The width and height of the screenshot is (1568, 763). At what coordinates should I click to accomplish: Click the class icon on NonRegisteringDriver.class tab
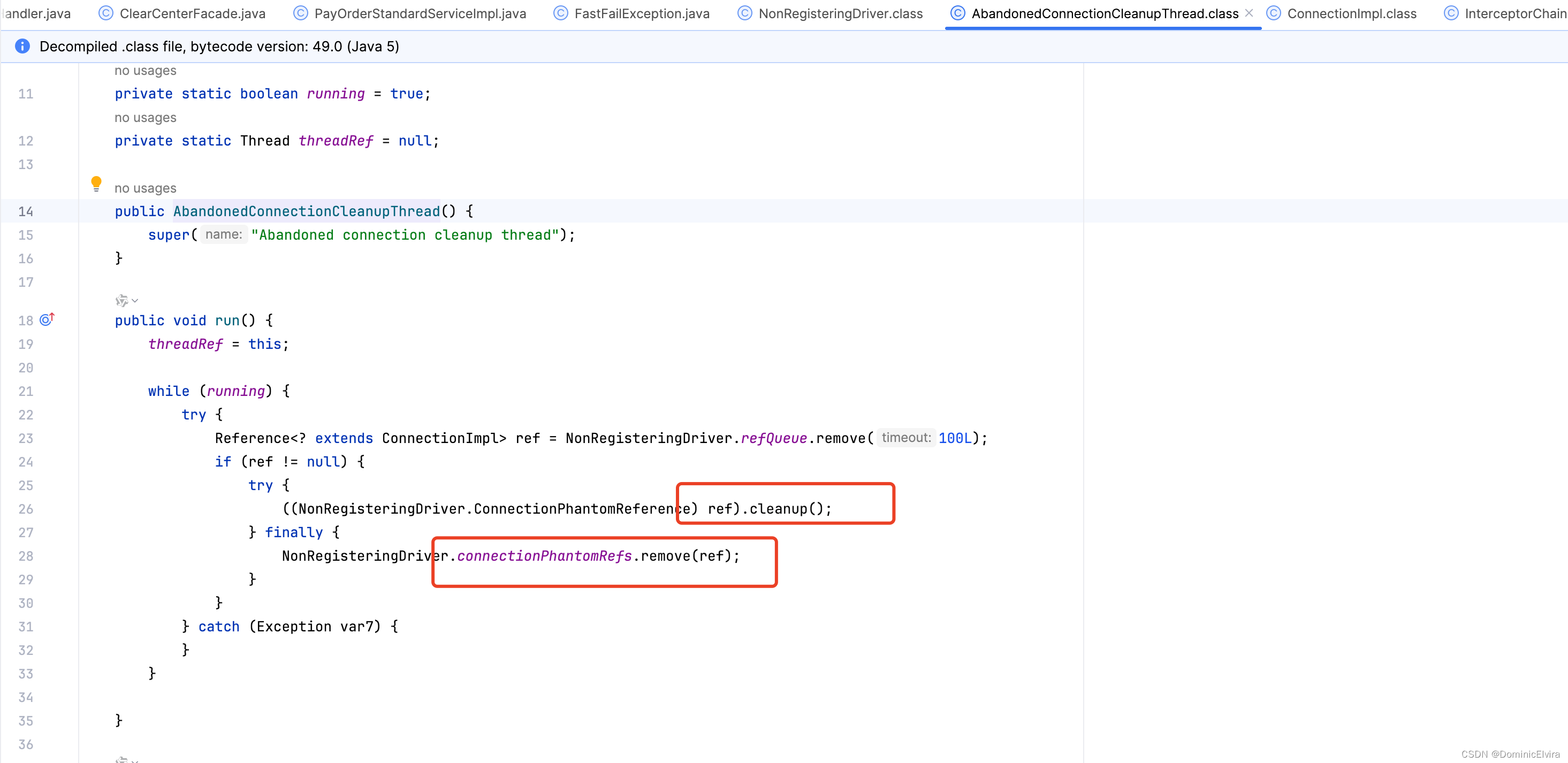point(744,13)
